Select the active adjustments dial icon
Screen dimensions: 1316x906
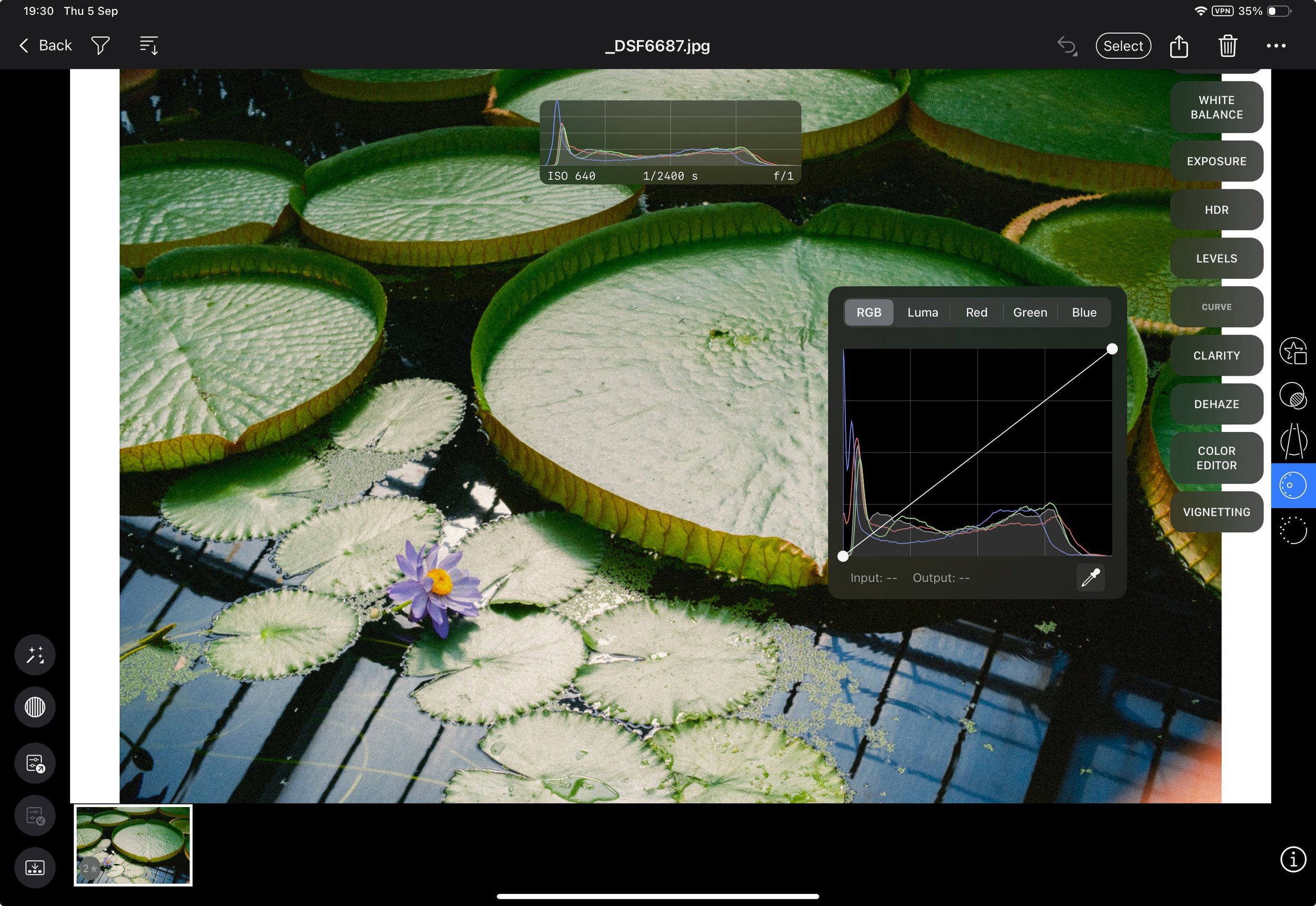click(x=1293, y=485)
